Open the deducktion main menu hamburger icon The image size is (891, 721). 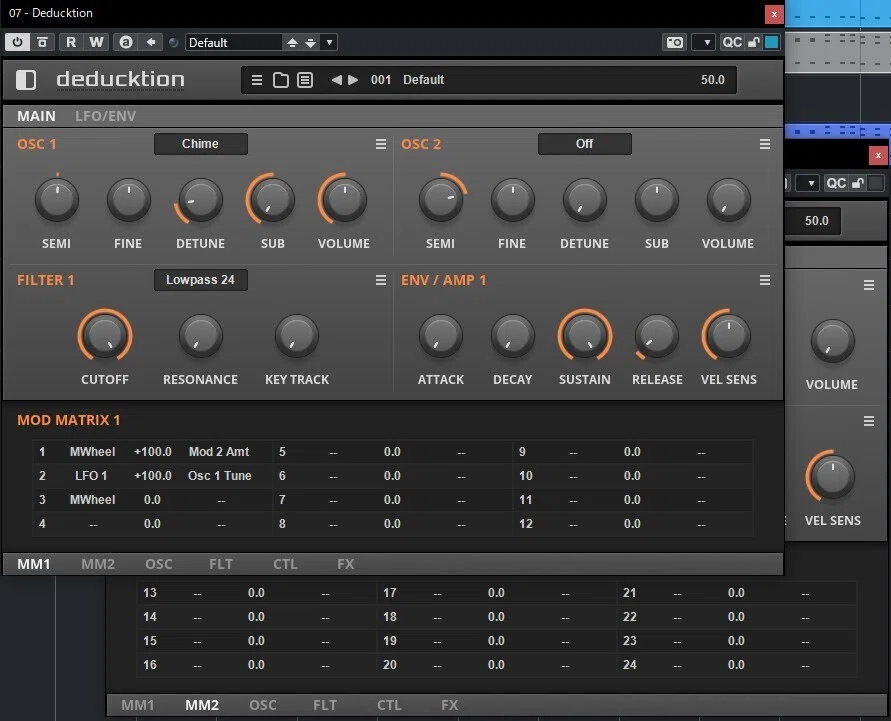pos(257,80)
